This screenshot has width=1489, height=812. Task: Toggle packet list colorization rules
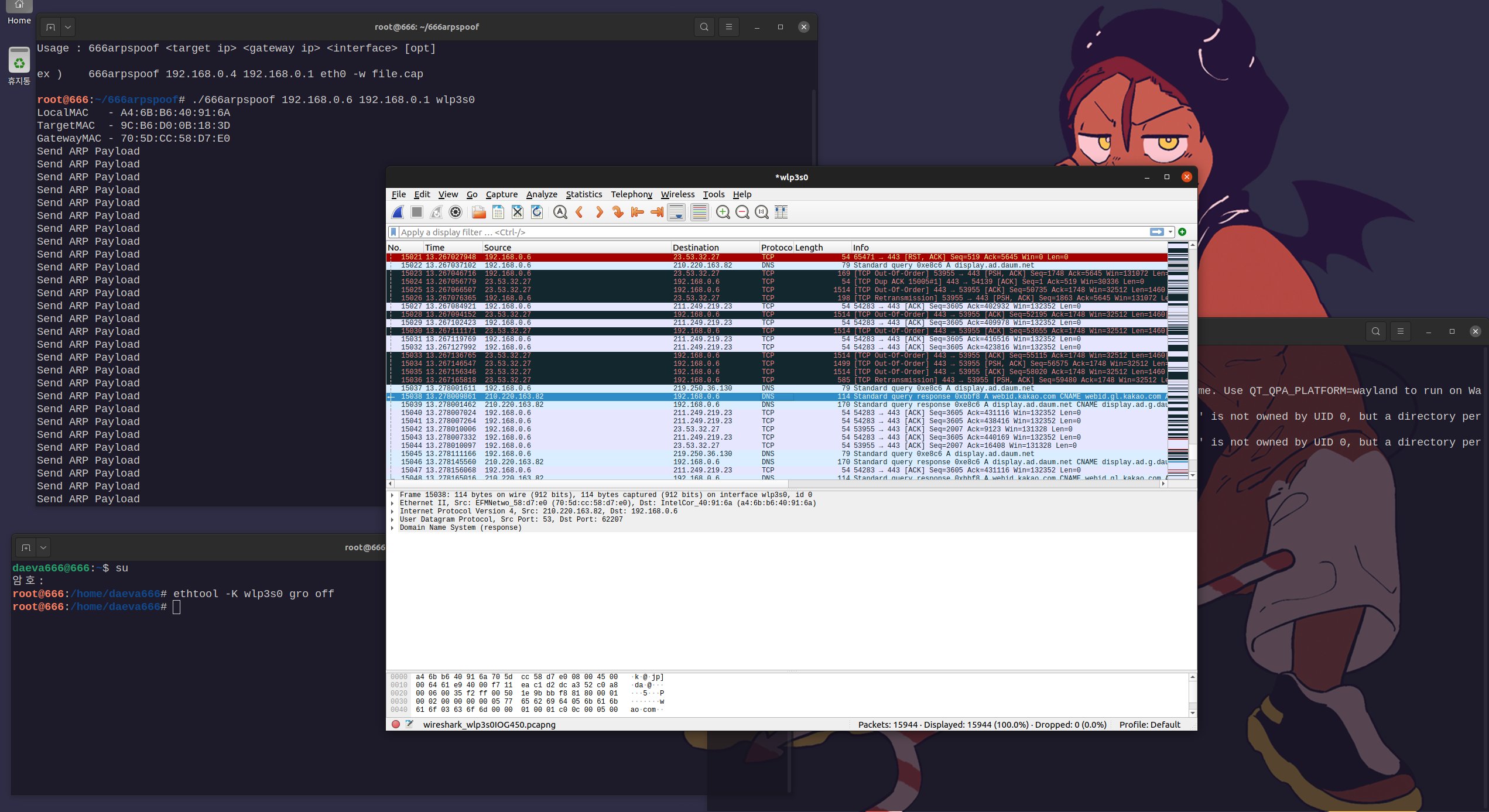pos(699,213)
